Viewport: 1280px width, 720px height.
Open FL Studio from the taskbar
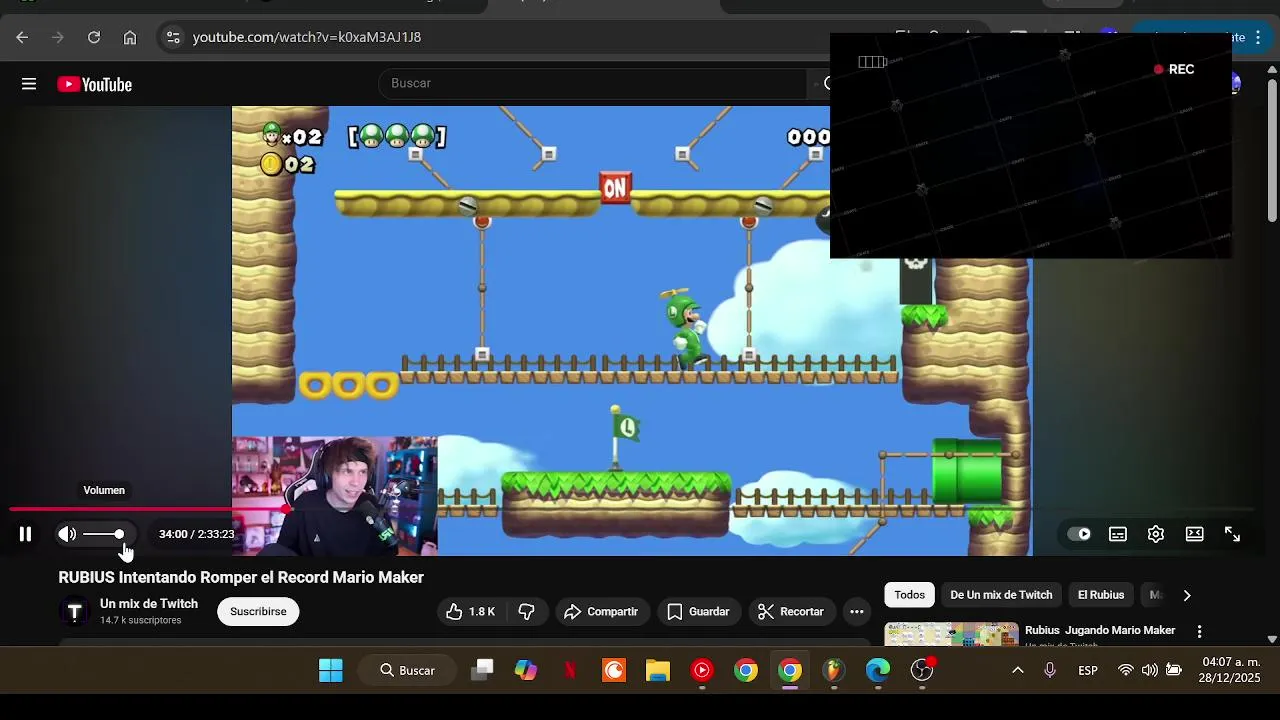point(834,670)
